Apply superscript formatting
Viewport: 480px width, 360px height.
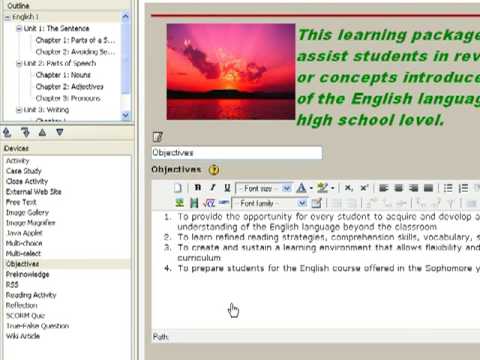(364, 188)
